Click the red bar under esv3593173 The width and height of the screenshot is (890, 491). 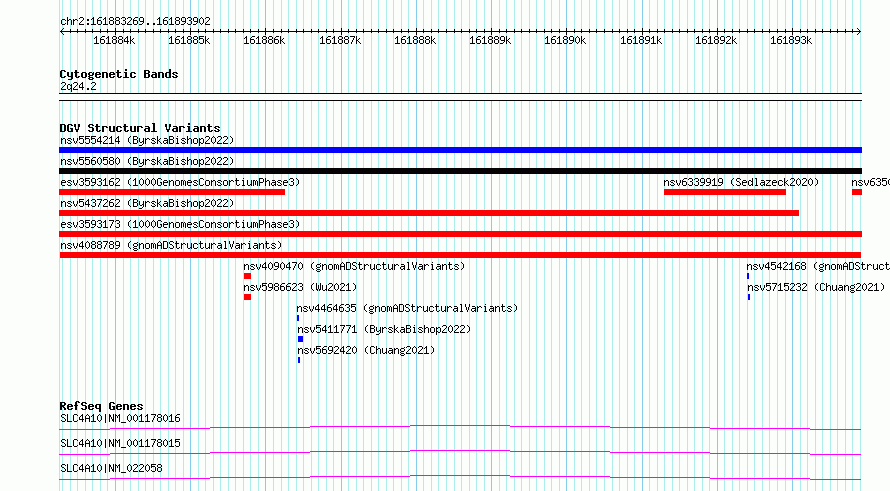pos(460,234)
